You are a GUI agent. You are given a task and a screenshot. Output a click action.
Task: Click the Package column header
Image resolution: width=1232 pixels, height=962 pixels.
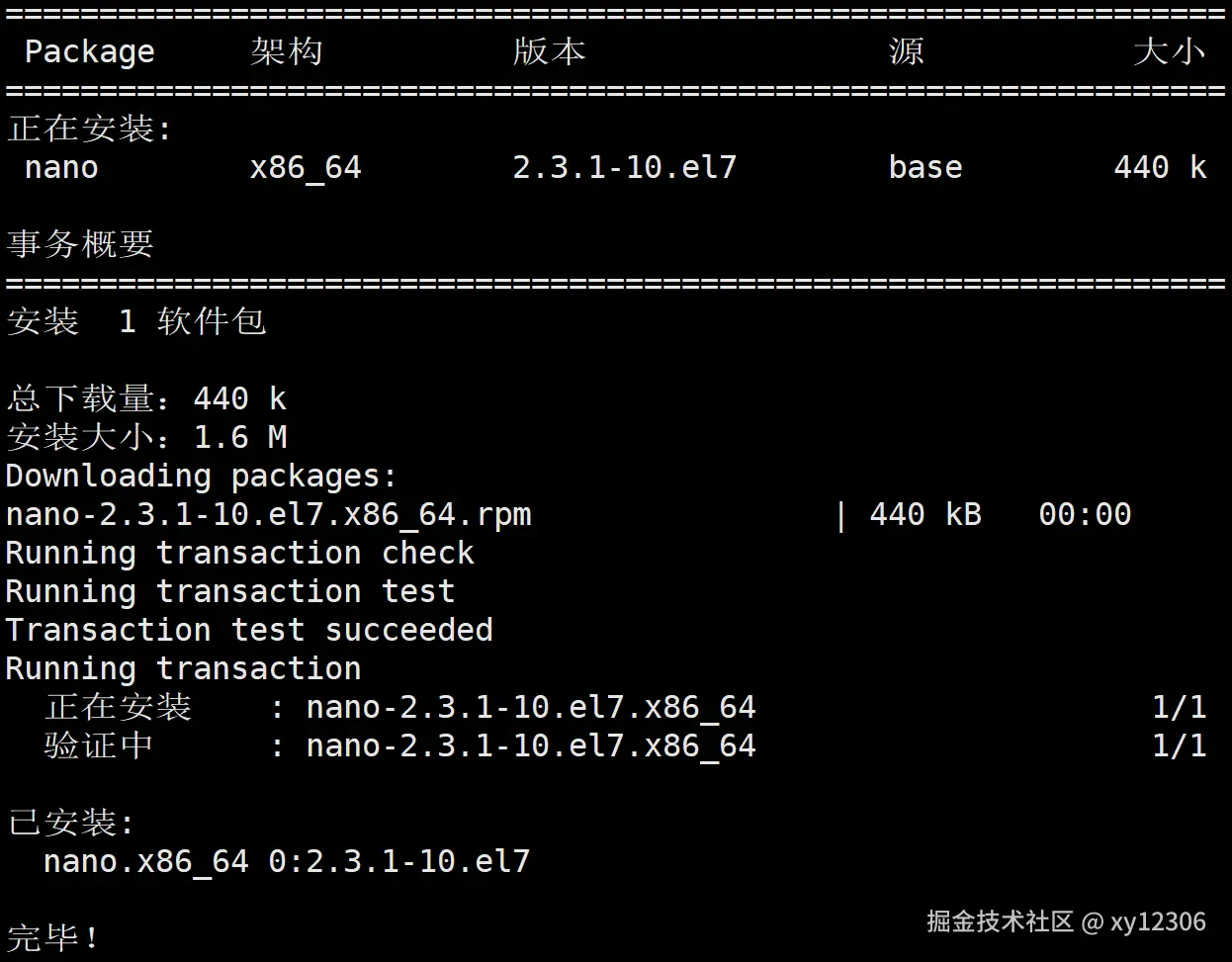point(89,51)
